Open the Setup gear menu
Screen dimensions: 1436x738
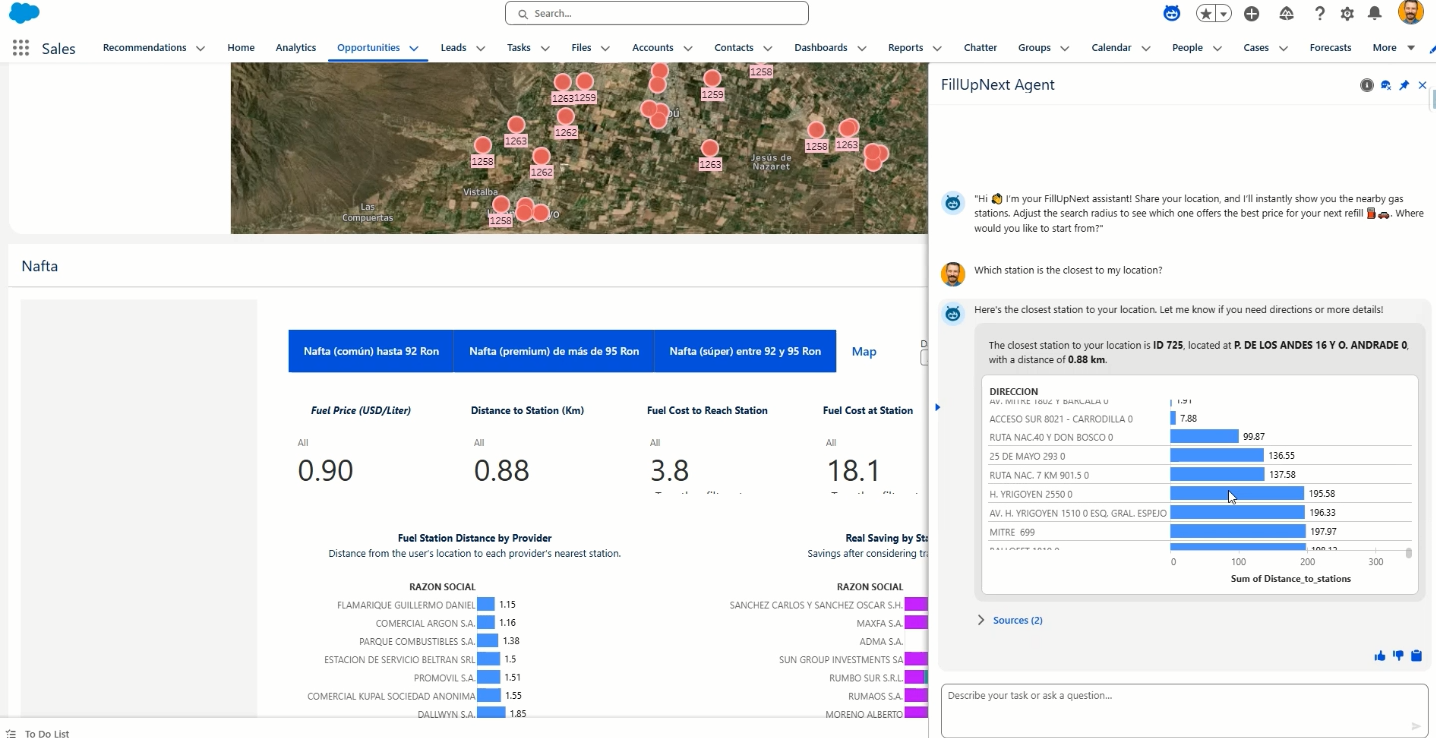click(x=1347, y=14)
